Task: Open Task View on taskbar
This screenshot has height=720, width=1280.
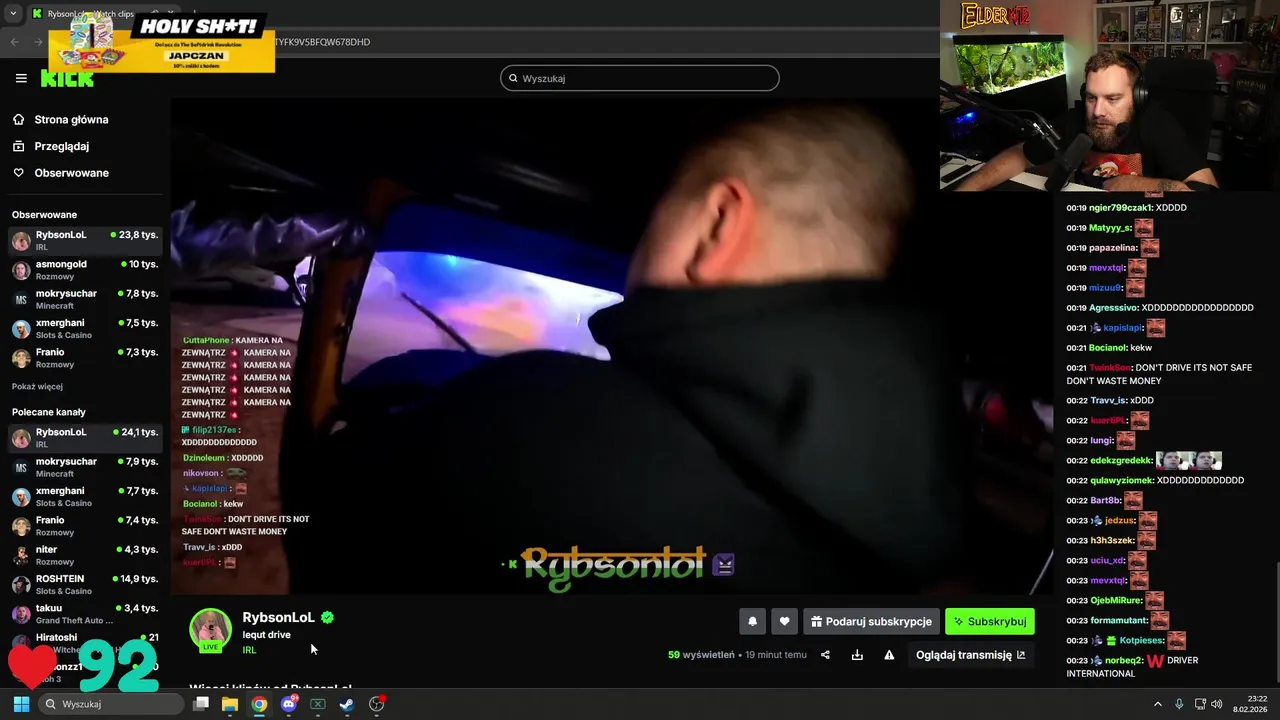Action: point(201,704)
